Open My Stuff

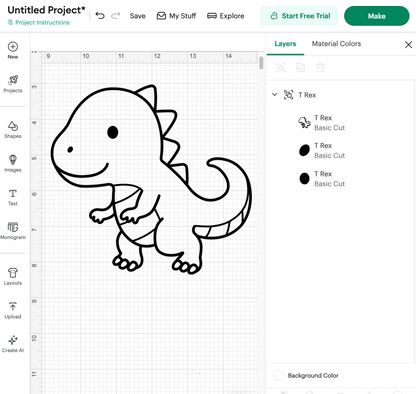tap(176, 16)
